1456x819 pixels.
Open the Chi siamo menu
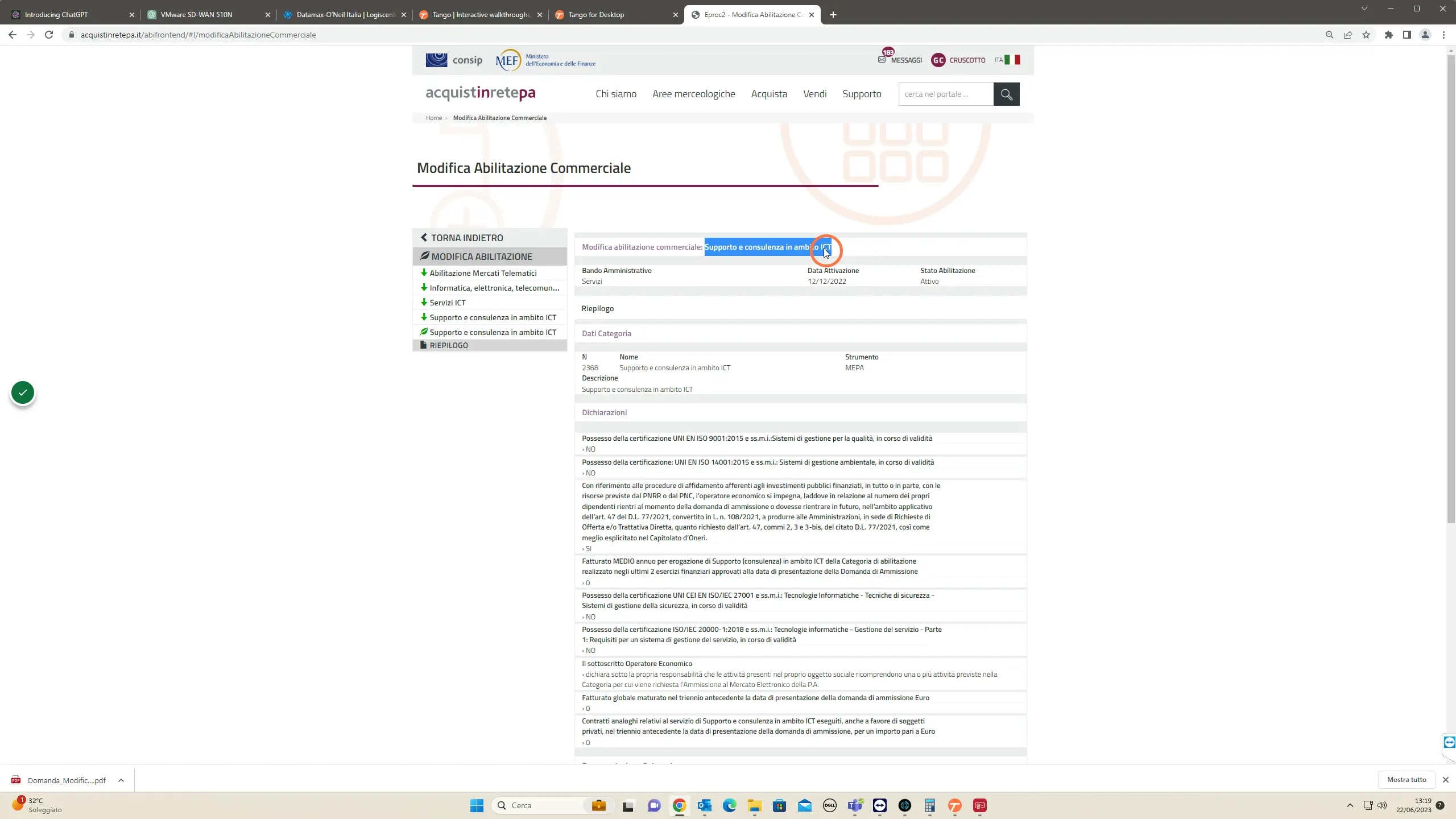tap(616, 94)
